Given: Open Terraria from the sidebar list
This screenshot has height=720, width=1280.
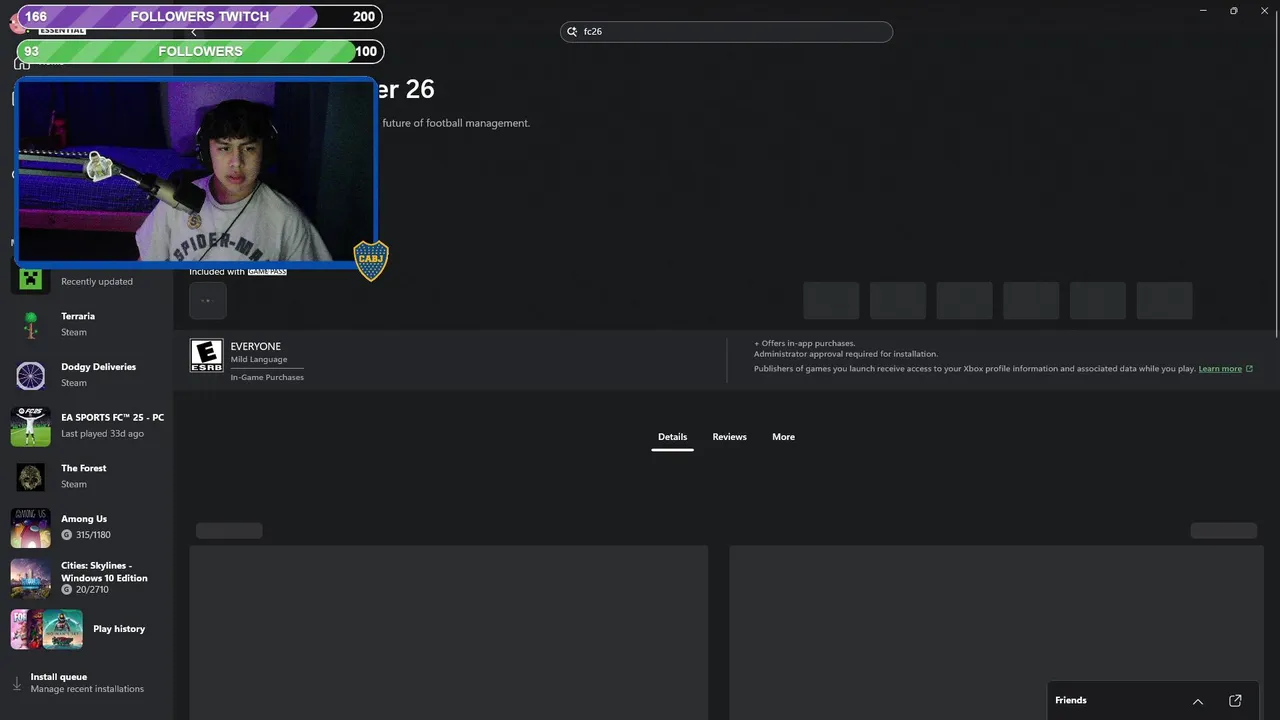Looking at the screenshot, I should pos(87,324).
